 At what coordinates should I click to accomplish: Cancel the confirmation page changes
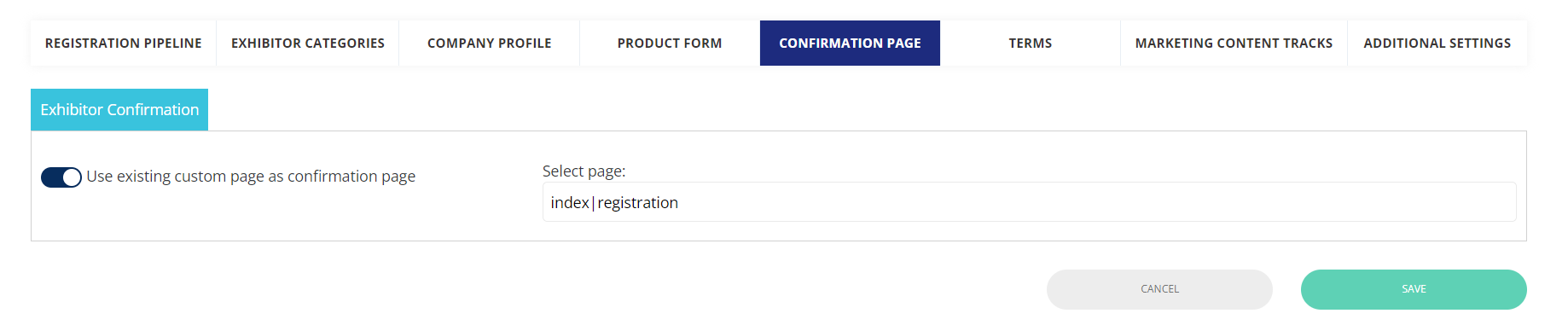1159,289
